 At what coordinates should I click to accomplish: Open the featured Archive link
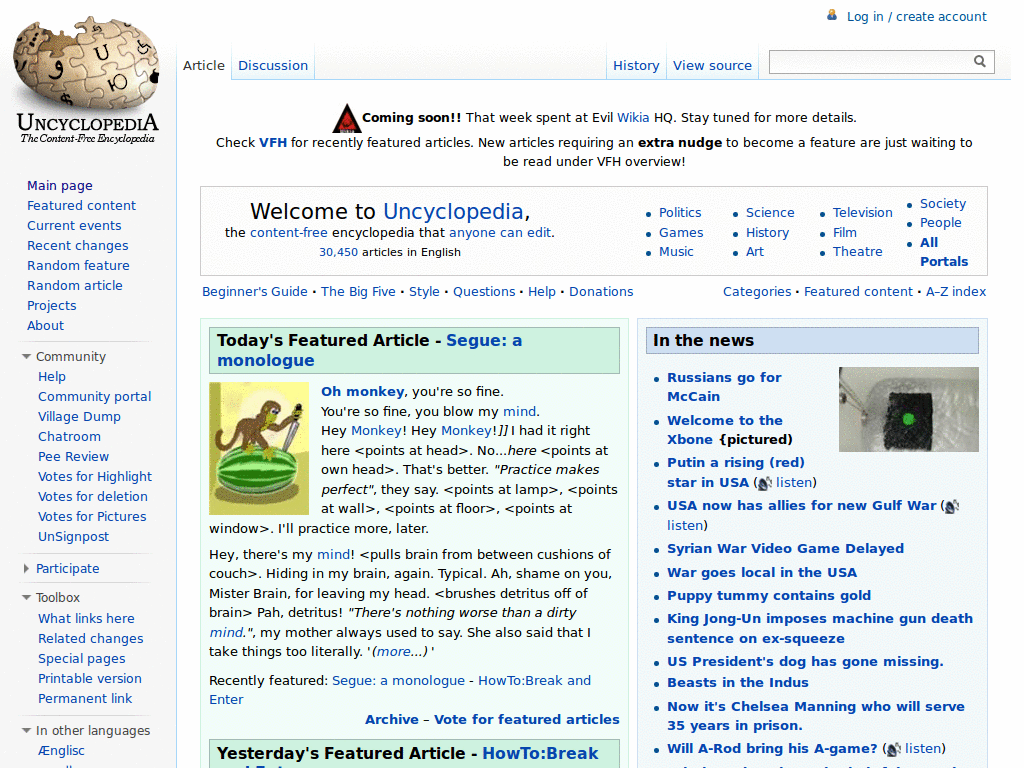click(392, 720)
